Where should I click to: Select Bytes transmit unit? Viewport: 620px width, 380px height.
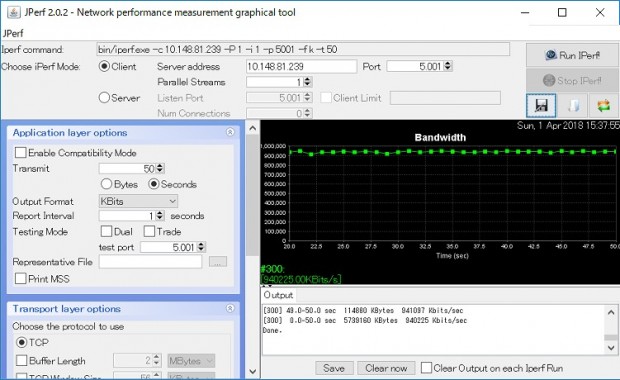click(x=106, y=184)
